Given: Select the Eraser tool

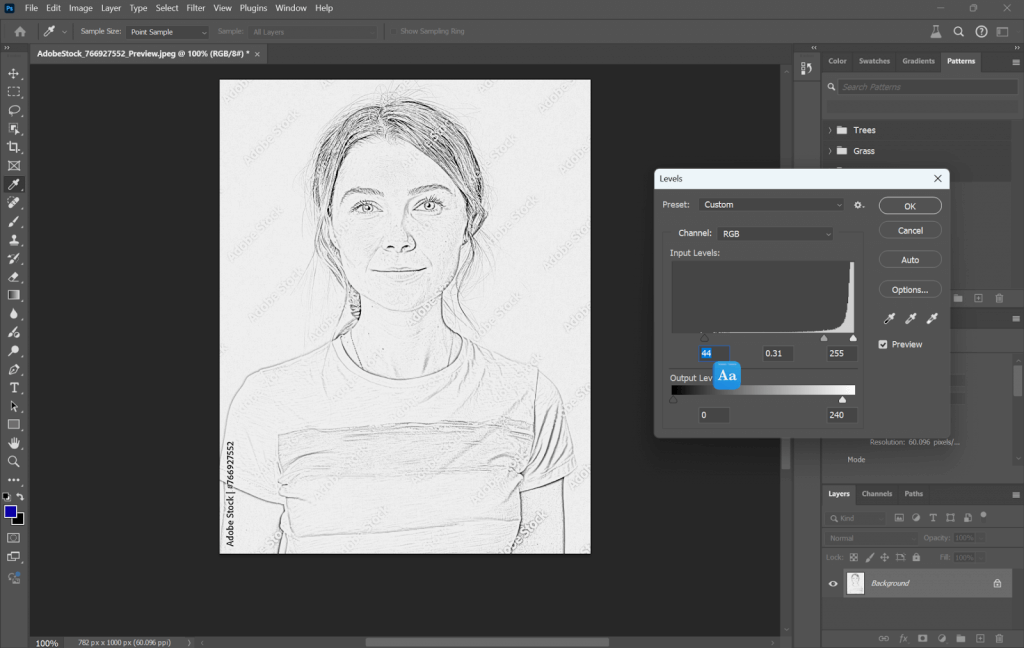Looking at the screenshot, I should (x=14, y=277).
